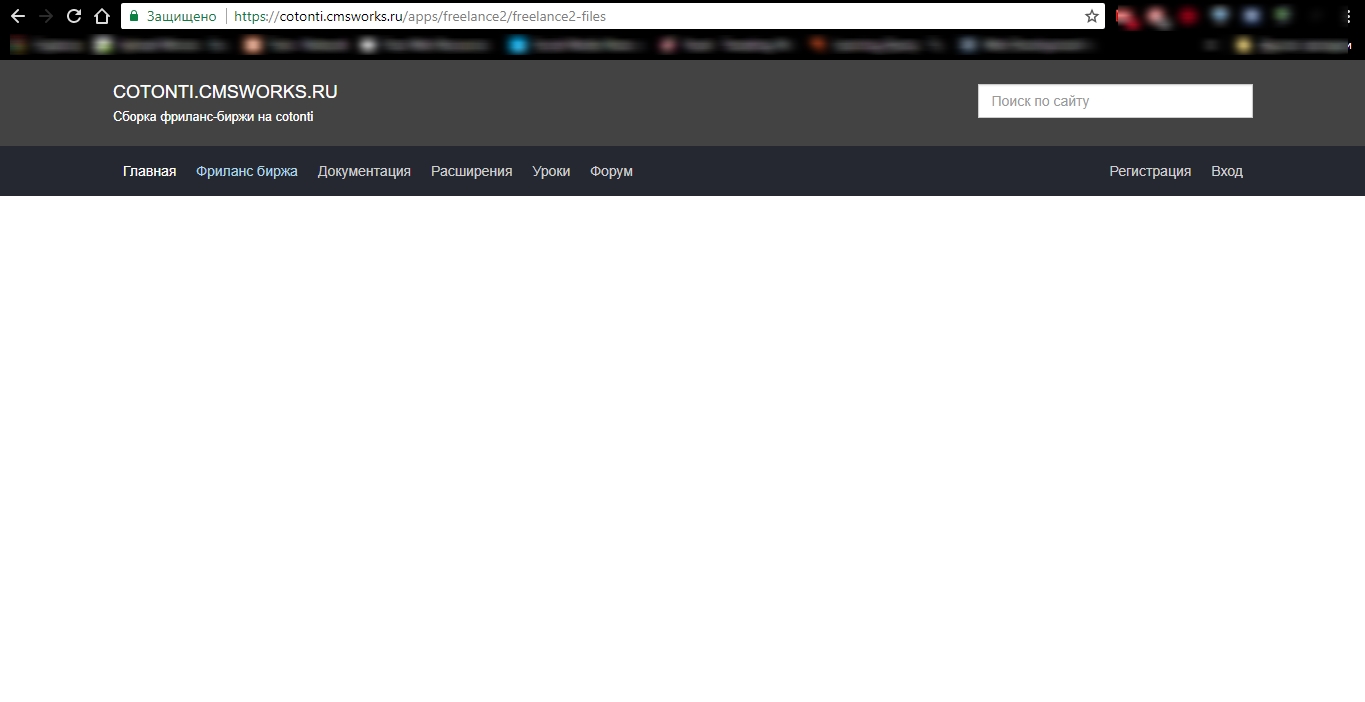Go to the Документация section
Image resolution: width=1365 pixels, height=702 pixels.
[364, 171]
